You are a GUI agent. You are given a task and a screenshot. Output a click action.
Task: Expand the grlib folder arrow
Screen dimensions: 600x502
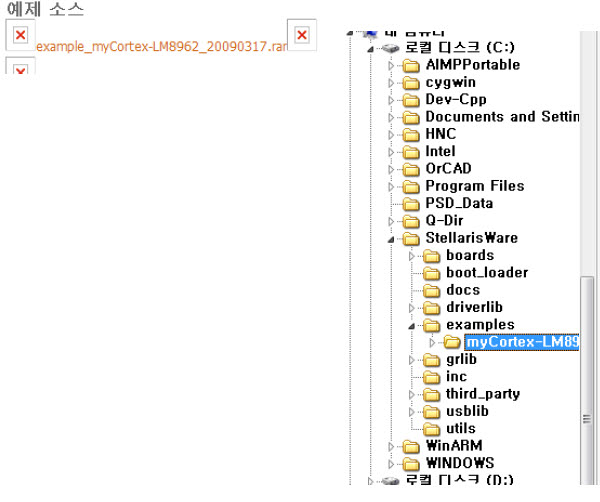411,360
